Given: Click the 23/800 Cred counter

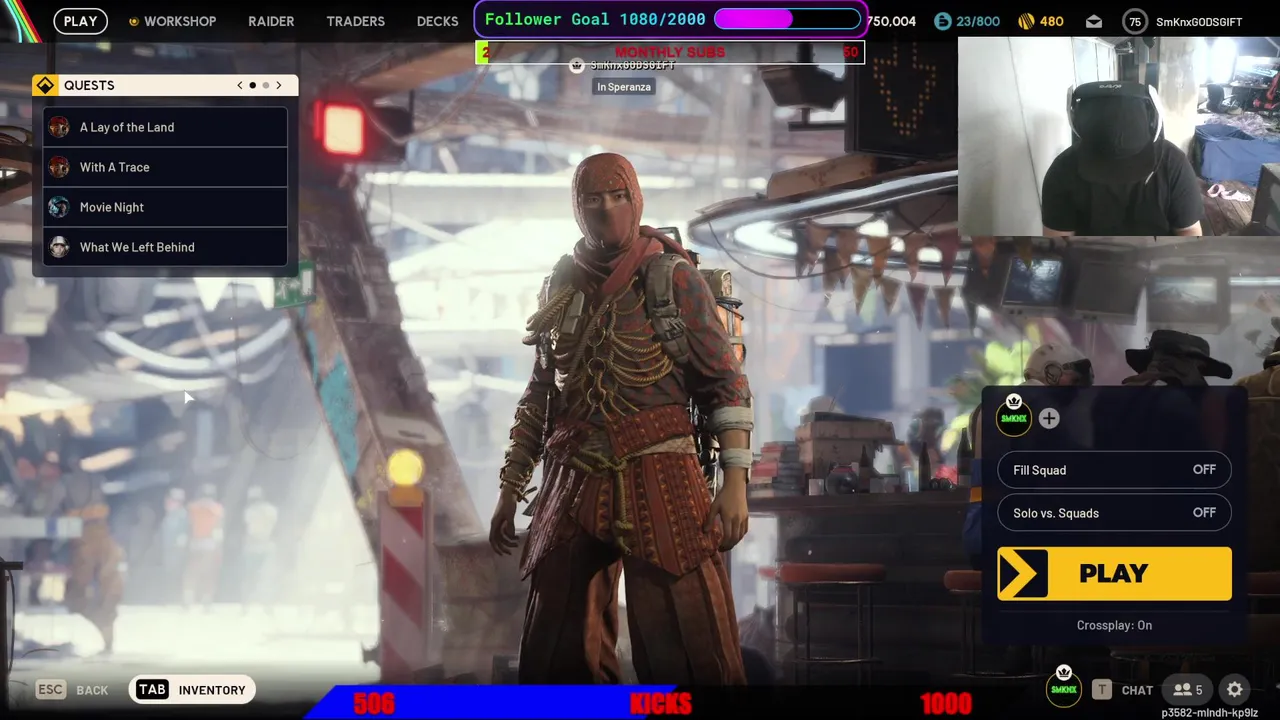Looking at the screenshot, I should pos(977,21).
